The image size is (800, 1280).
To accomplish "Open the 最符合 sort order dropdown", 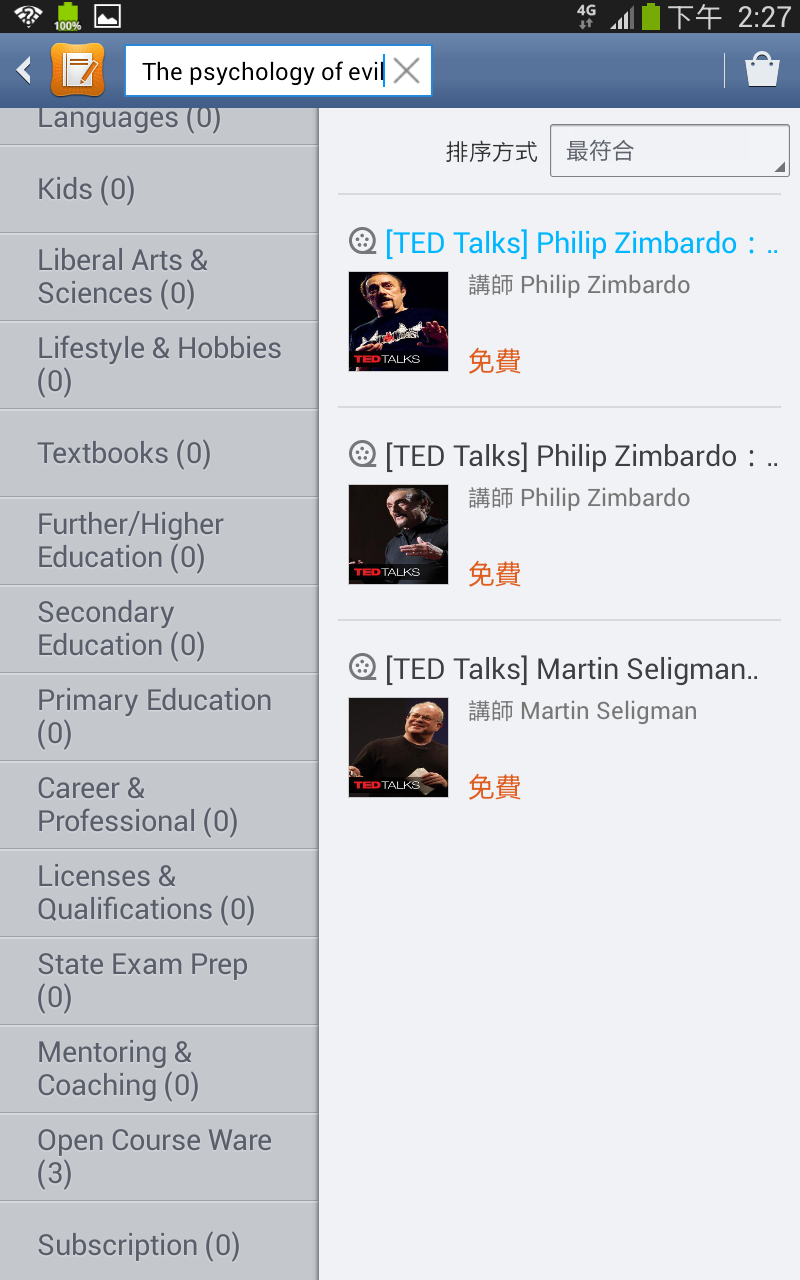I will pos(669,151).
